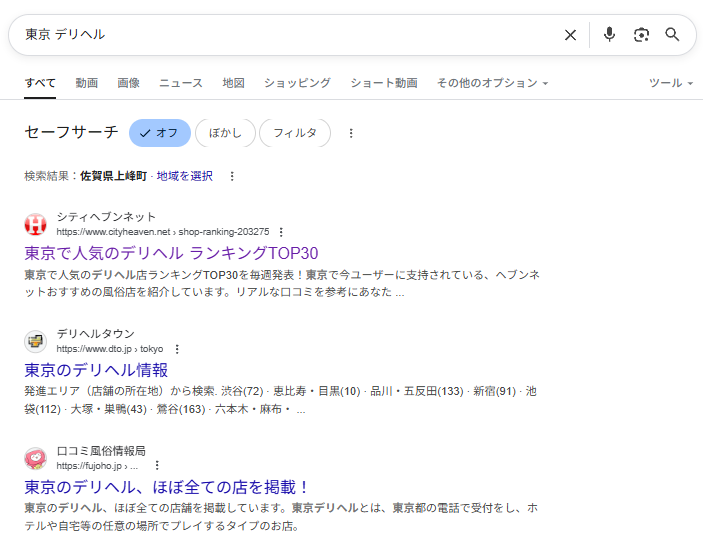
Task: Open the ツール menu
Action: (670, 83)
